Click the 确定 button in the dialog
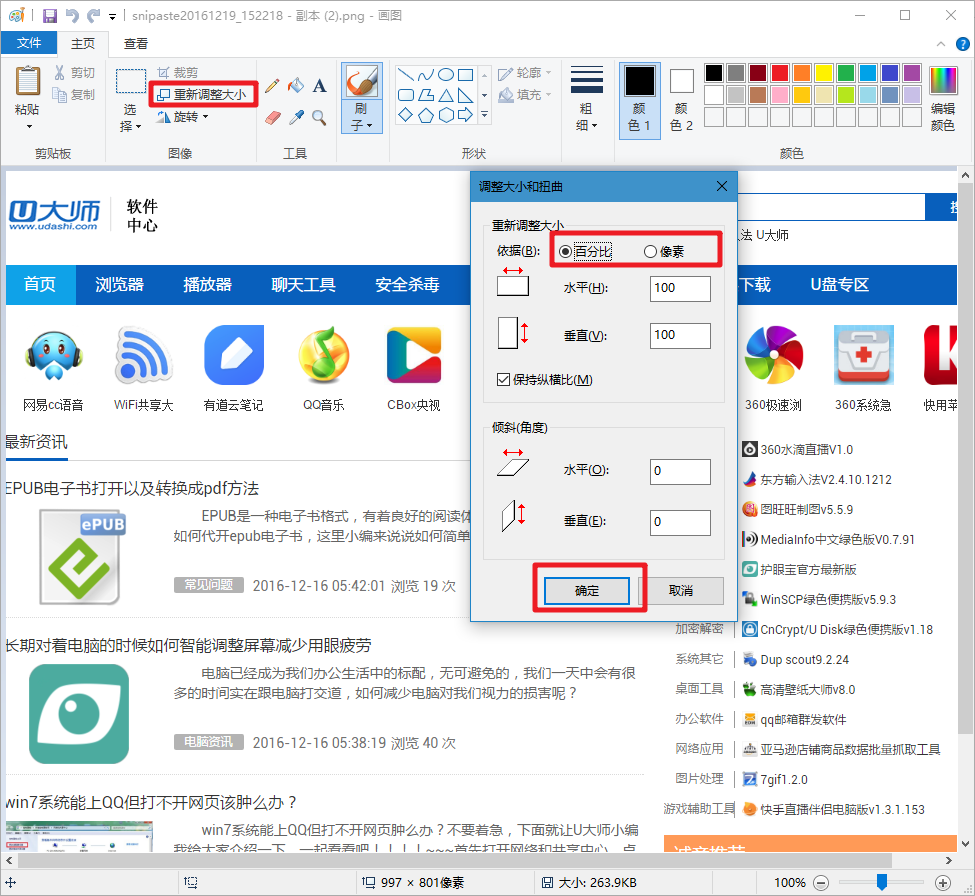The image size is (975, 896). 587,591
